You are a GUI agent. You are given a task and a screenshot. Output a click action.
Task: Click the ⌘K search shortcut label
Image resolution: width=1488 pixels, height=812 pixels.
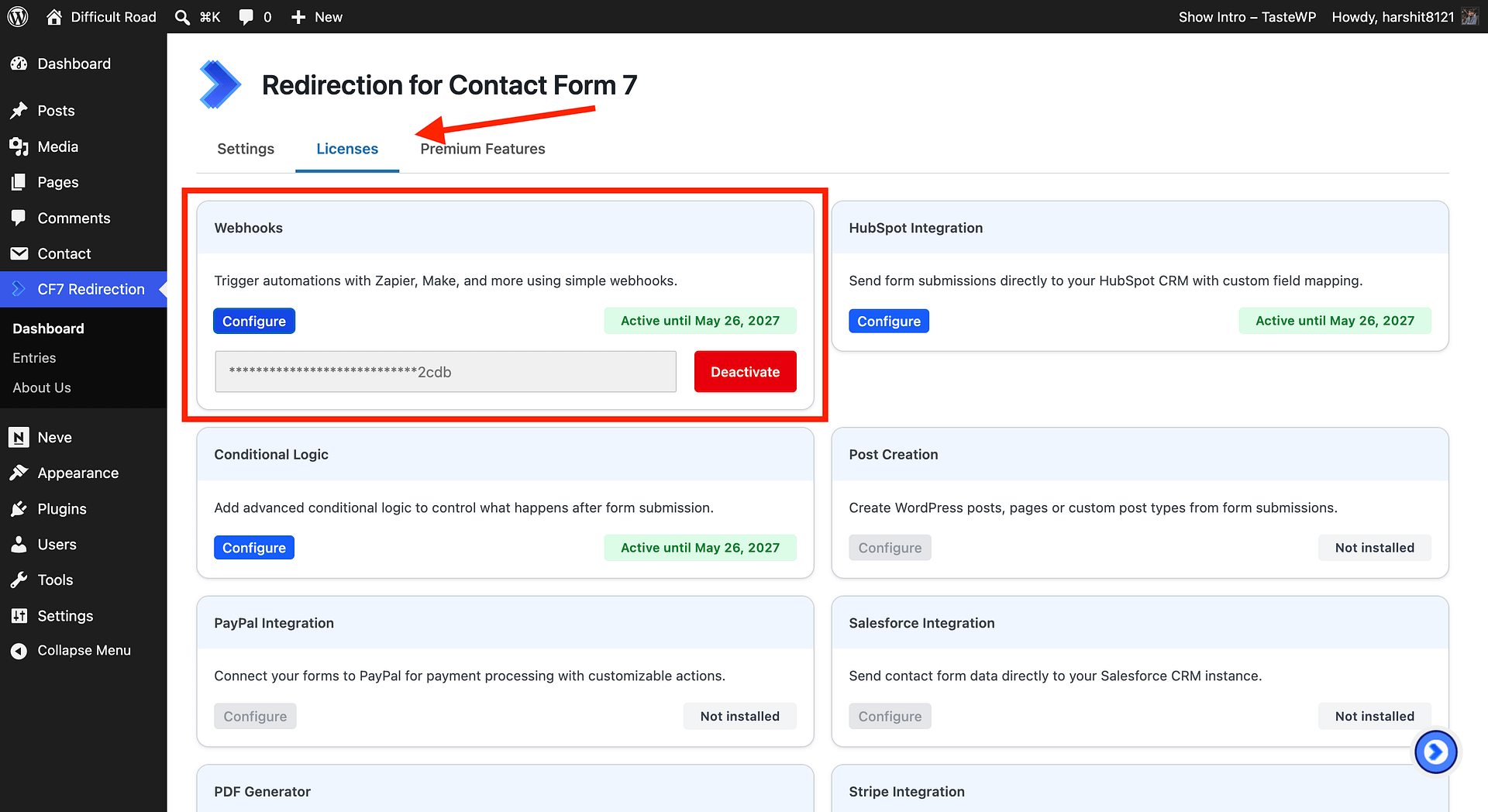point(210,17)
